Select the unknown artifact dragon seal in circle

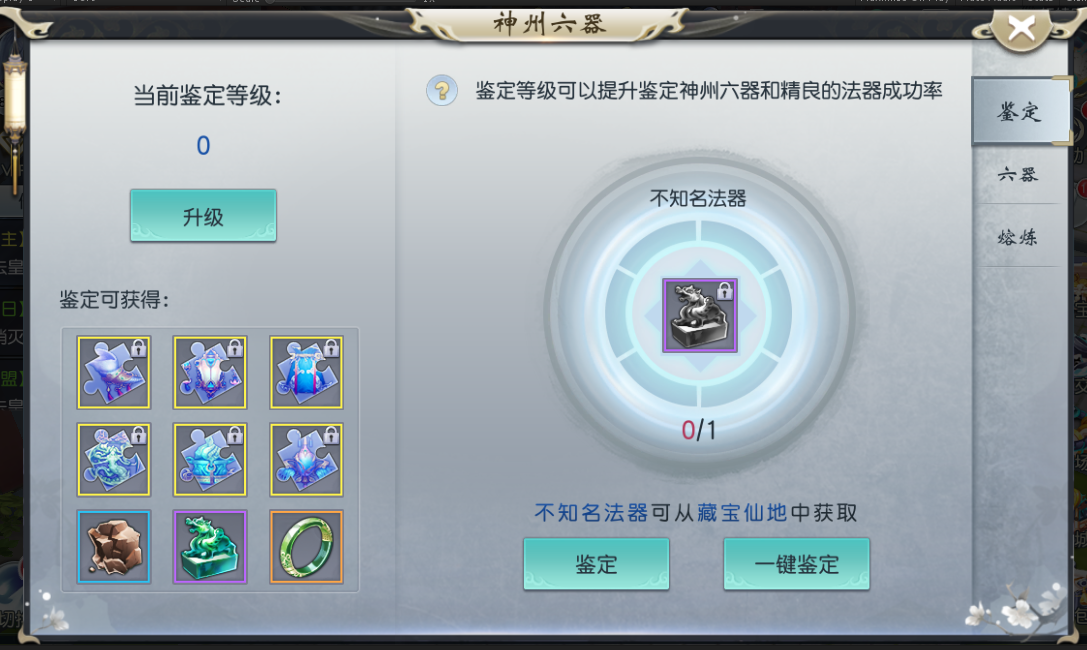699,315
